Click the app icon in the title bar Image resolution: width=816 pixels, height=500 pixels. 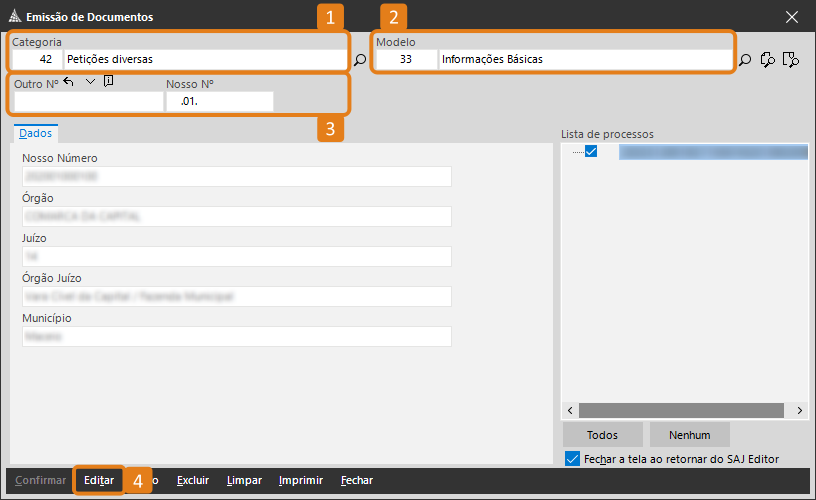point(13,17)
